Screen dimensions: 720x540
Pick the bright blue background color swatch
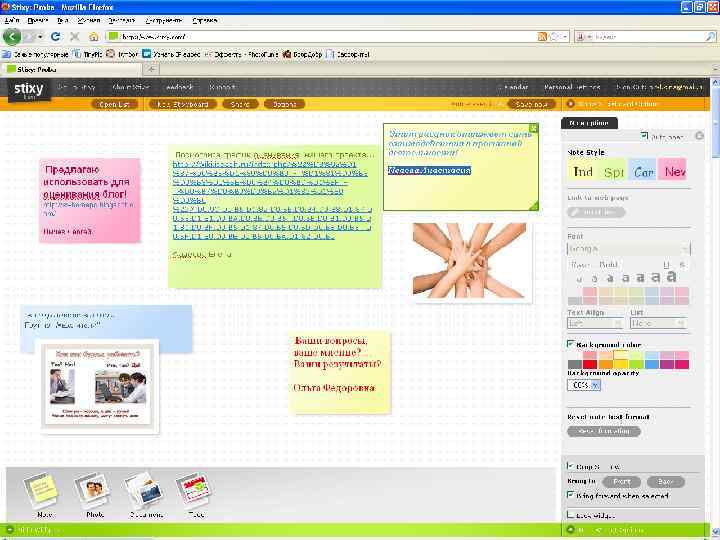(652, 365)
